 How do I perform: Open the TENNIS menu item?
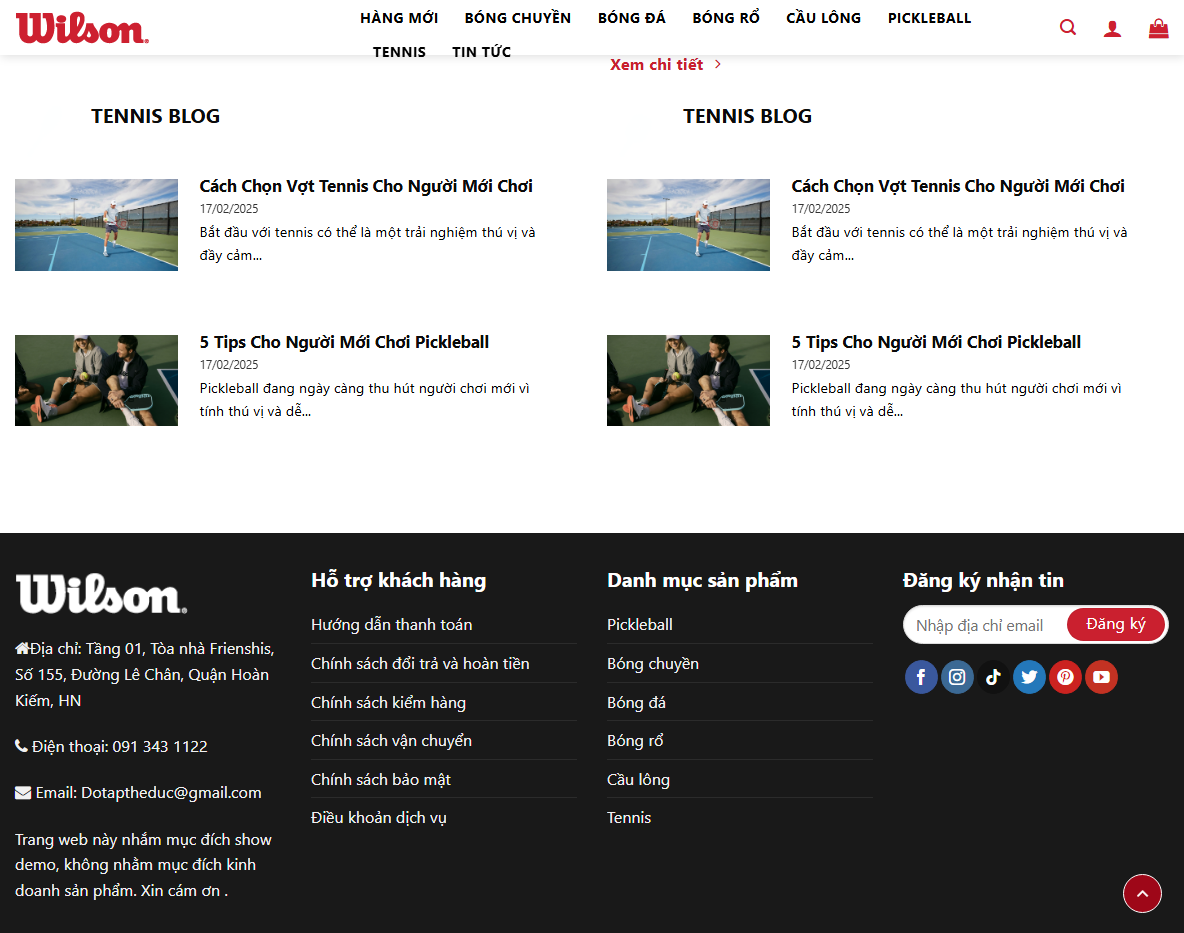(399, 51)
